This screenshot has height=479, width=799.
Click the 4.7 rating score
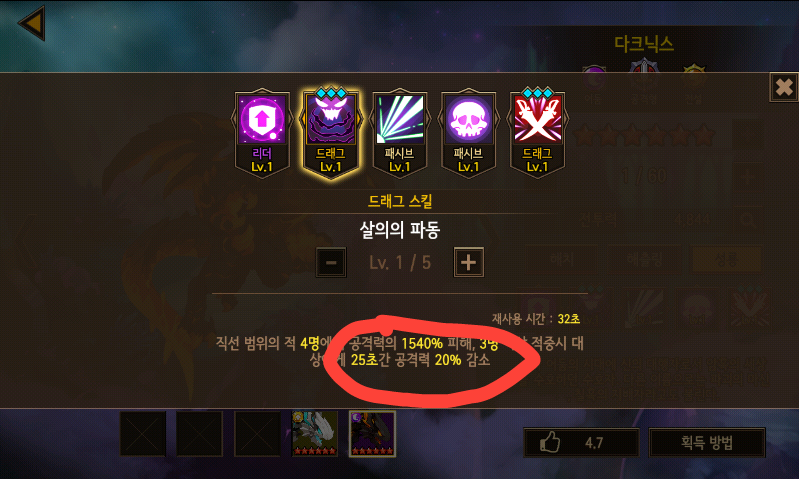594,443
